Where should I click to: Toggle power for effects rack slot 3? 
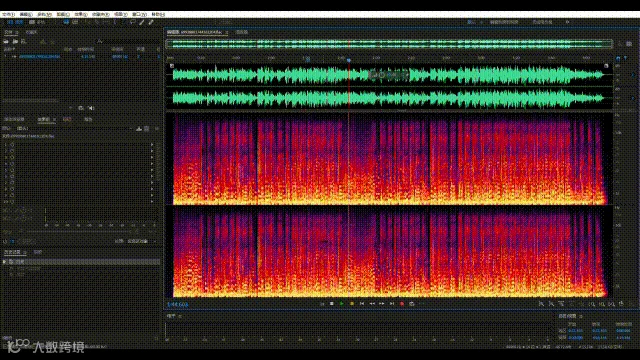[x=12, y=157]
